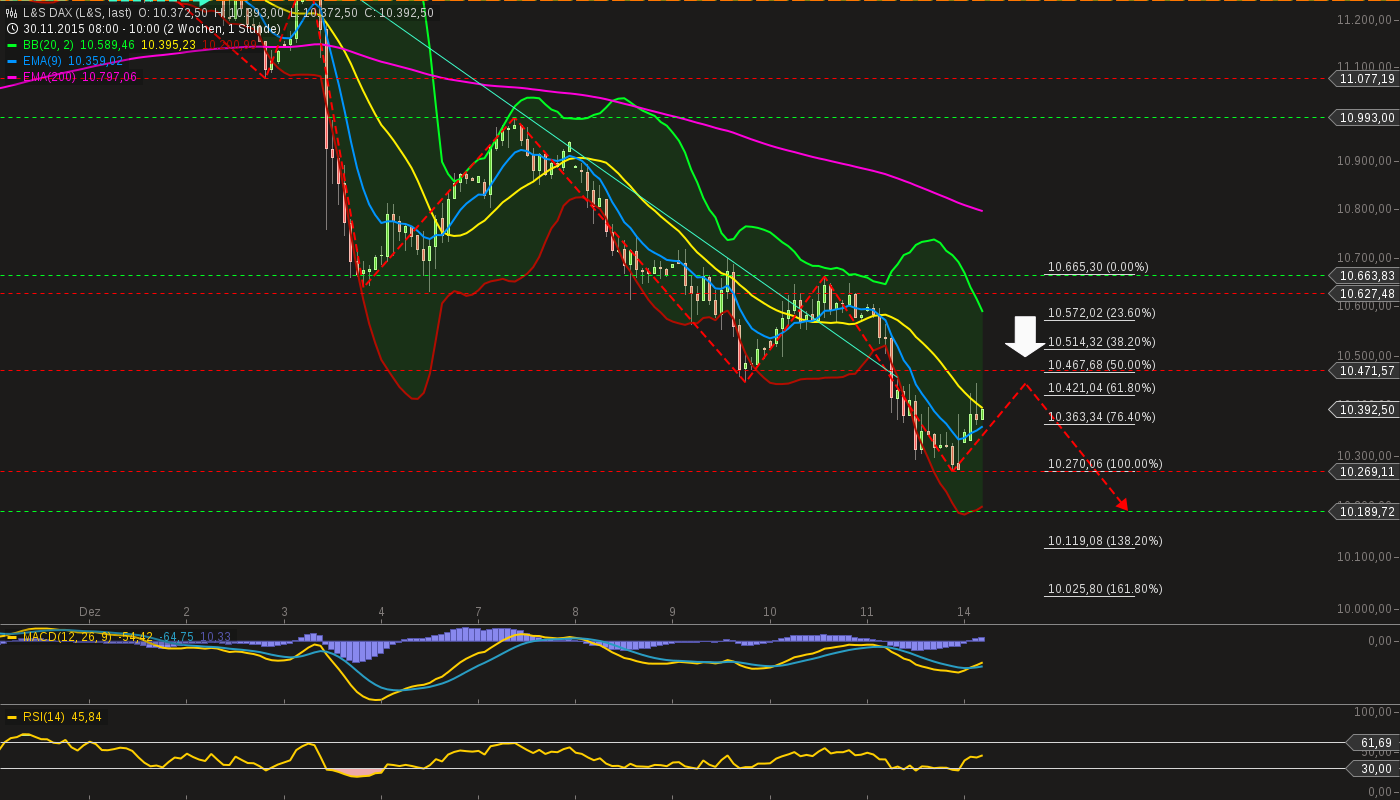
Task: Click the Fibonacci label 10.514,32 (38.20%)
Action: 1101,342
